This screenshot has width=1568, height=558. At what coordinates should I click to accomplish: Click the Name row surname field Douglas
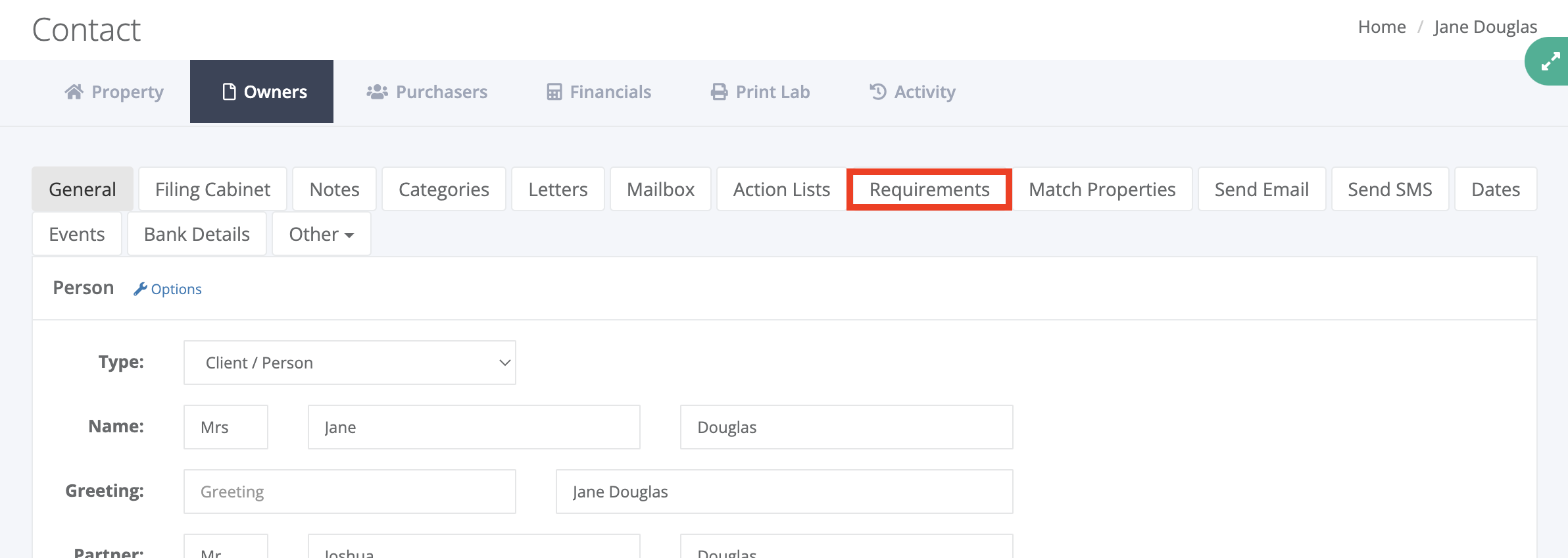pyautogui.click(x=846, y=427)
